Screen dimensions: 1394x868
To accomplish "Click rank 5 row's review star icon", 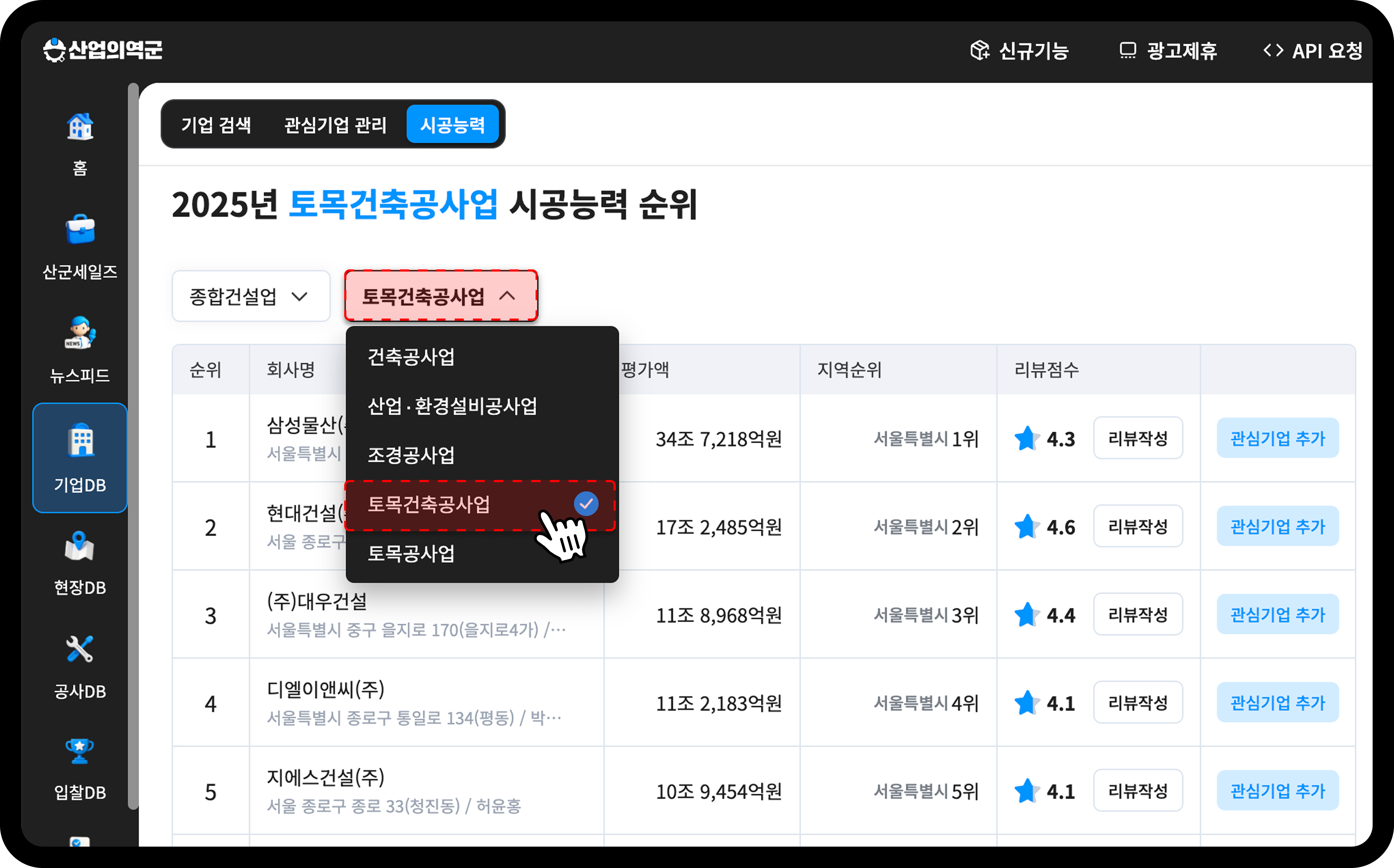I will click(x=1027, y=791).
